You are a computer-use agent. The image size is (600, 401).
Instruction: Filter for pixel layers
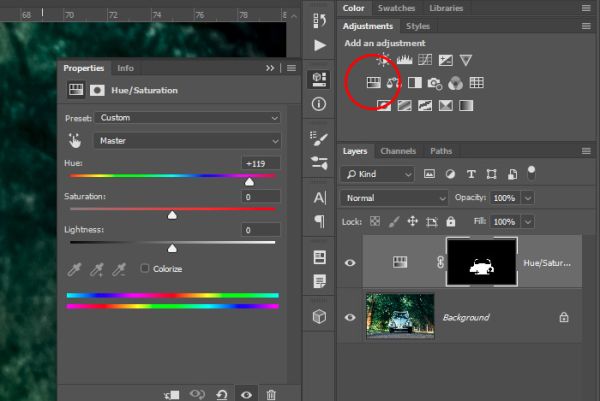[429, 174]
